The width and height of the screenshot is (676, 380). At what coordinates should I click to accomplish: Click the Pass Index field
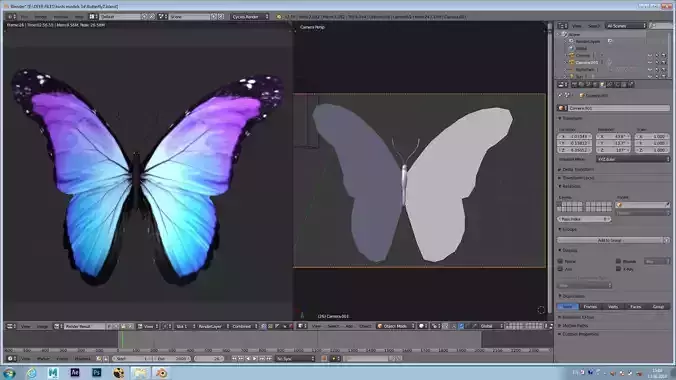[x=584, y=219]
